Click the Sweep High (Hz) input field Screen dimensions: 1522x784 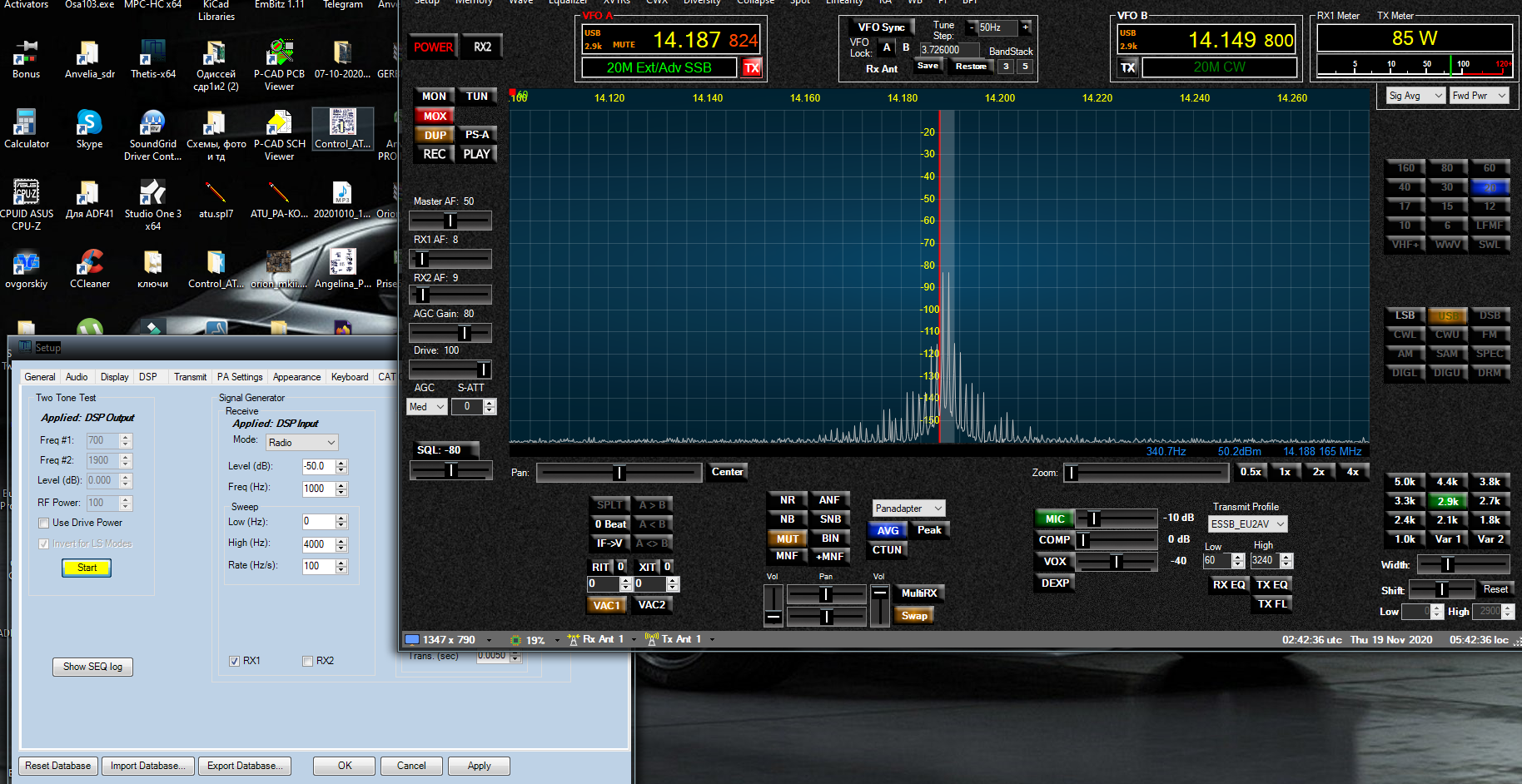(317, 544)
